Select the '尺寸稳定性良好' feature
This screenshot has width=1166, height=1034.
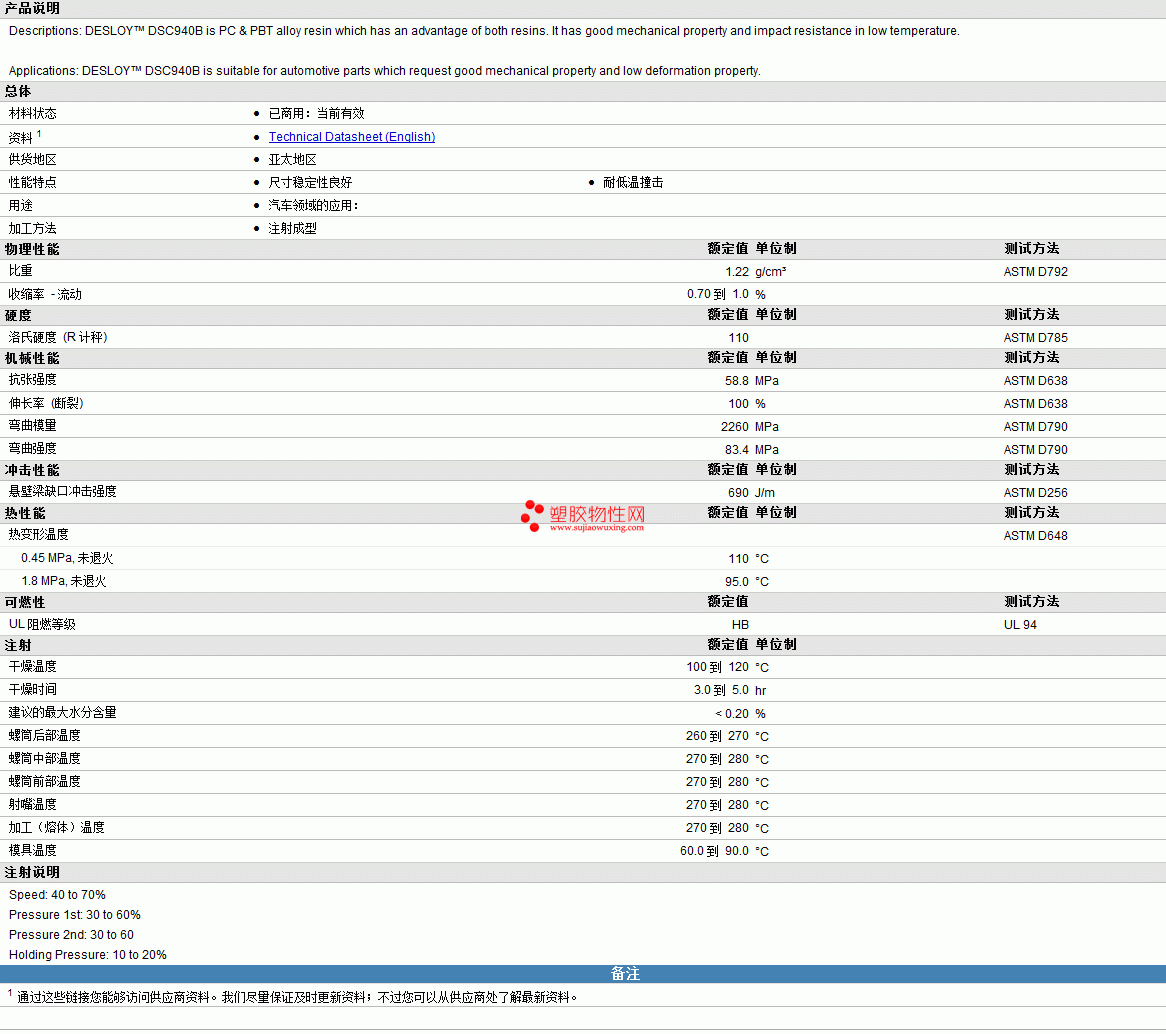[x=310, y=183]
